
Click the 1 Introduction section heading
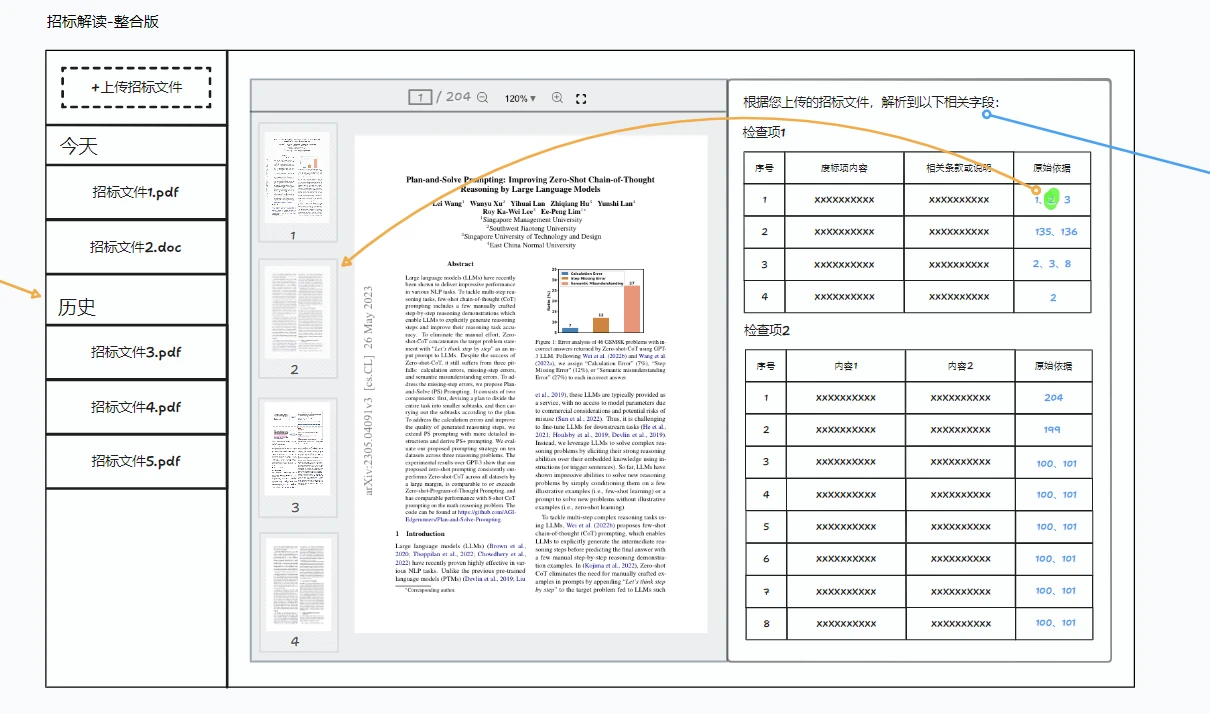(419, 534)
